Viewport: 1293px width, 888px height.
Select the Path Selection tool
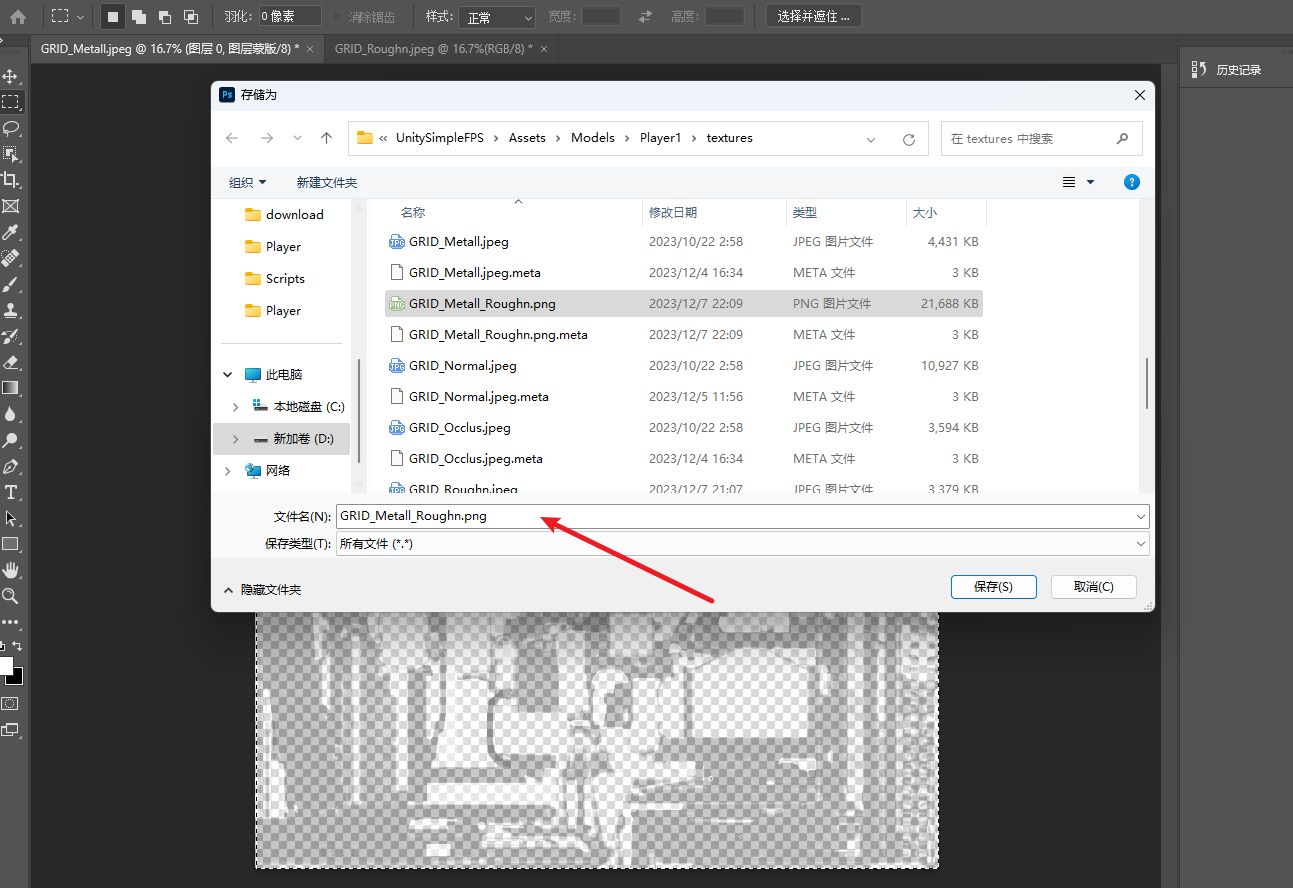(11, 518)
